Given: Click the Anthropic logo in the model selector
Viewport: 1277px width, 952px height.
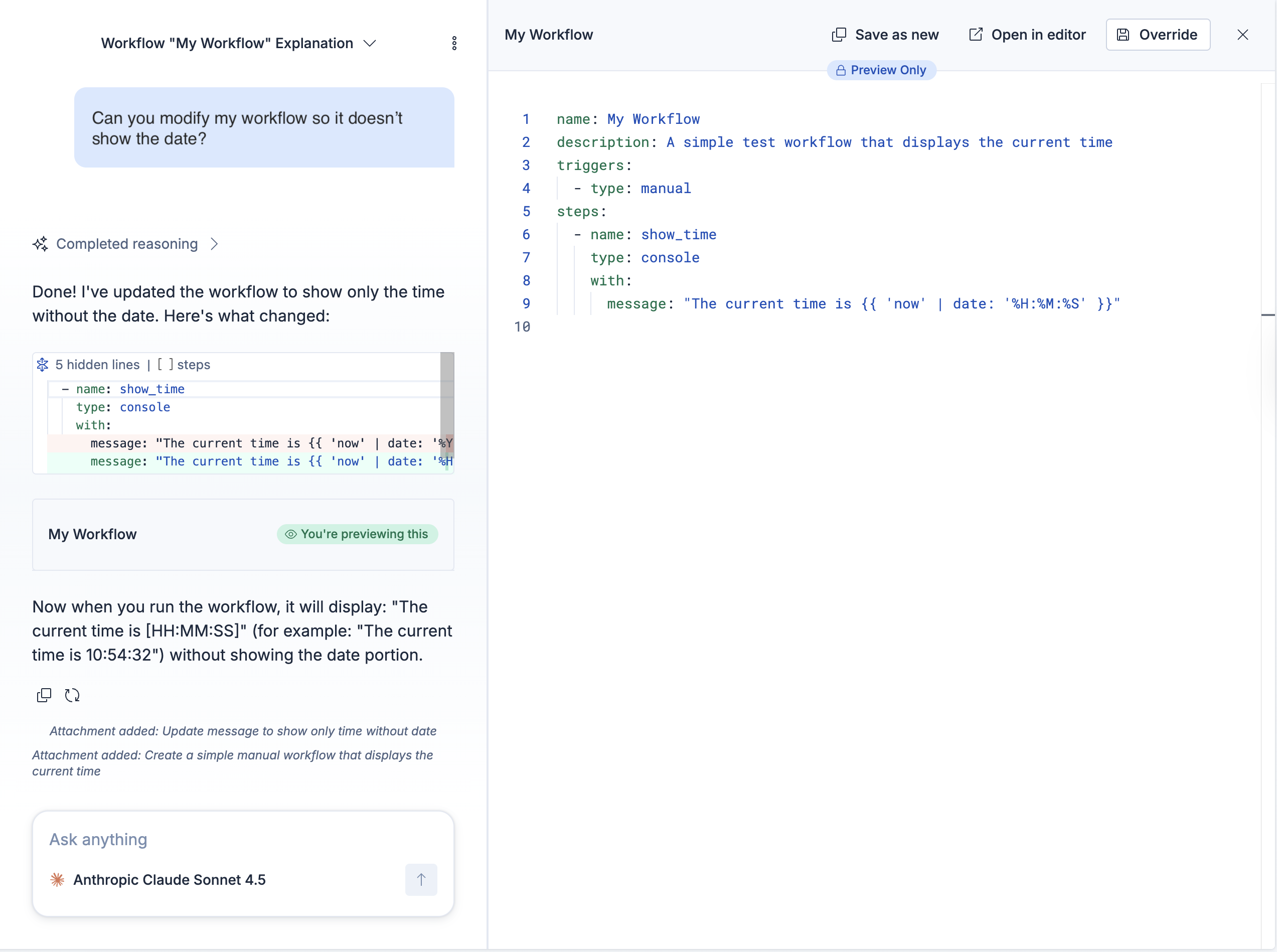Looking at the screenshot, I should (x=57, y=879).
